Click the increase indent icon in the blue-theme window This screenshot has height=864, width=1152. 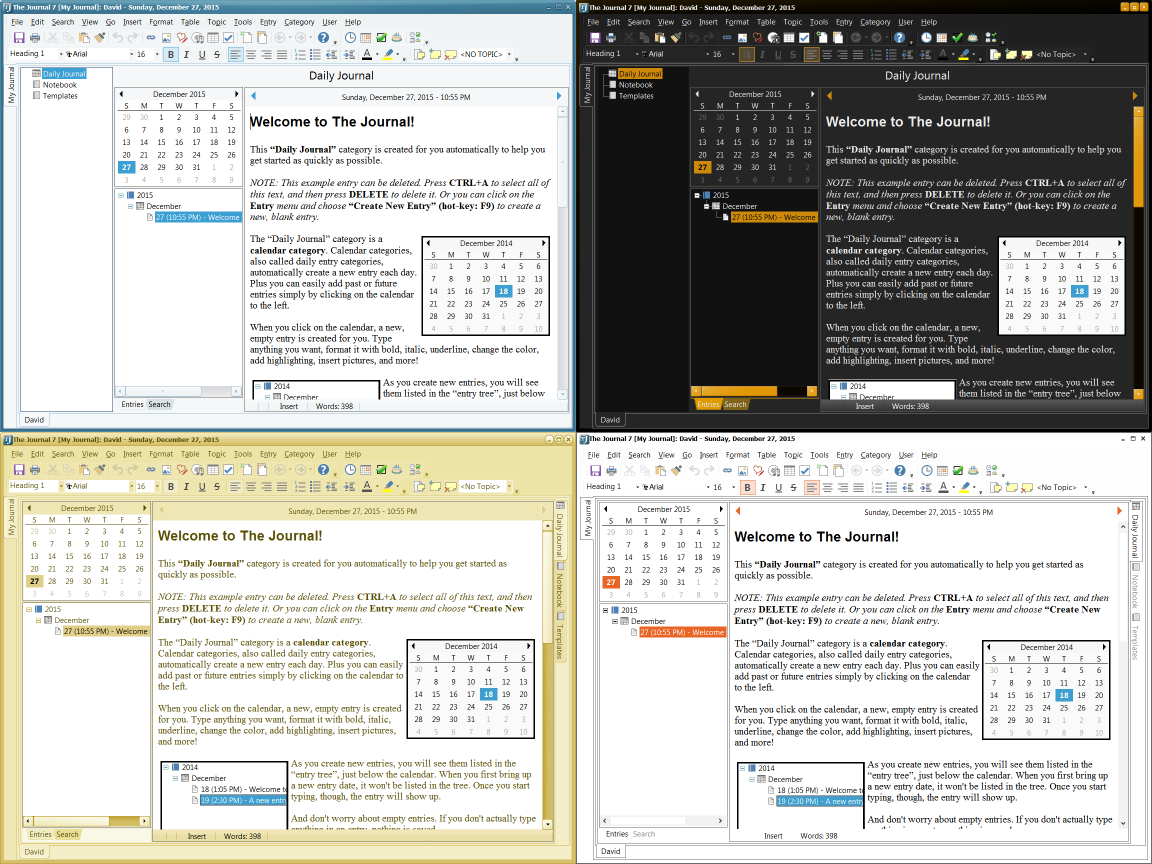coord(347,54)
